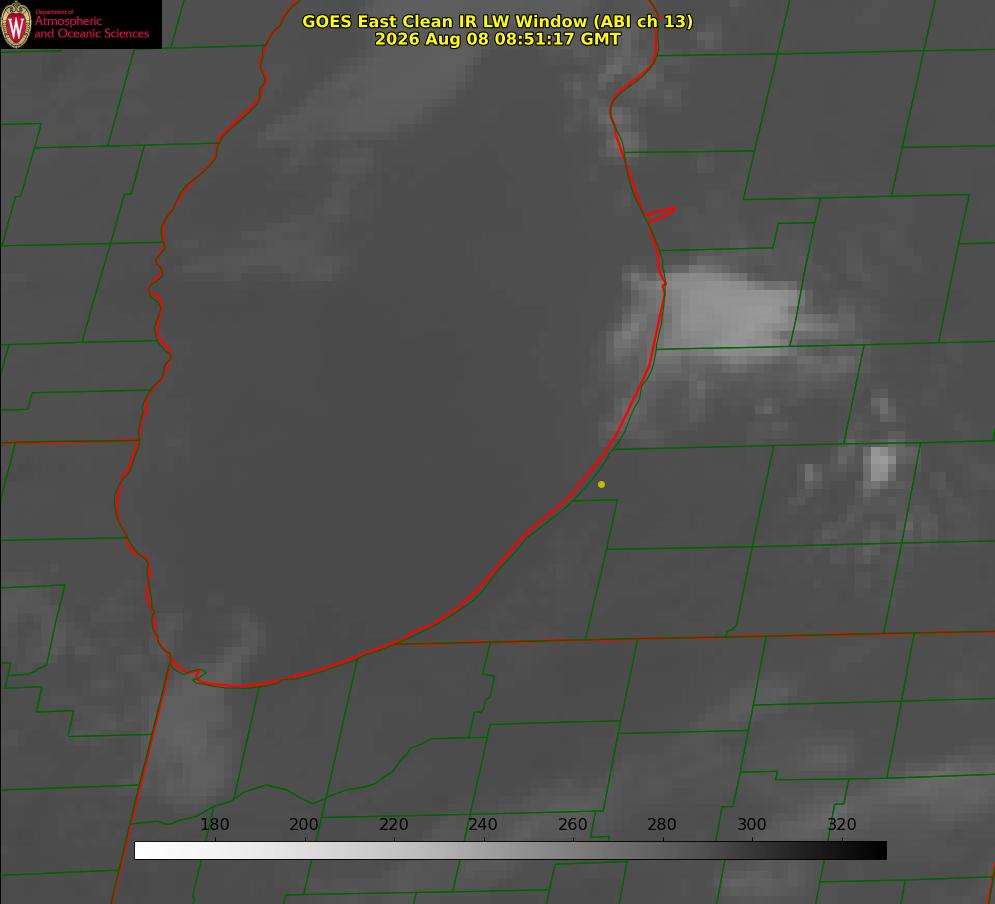Click the colorbar label '280'

coord(662,824)
